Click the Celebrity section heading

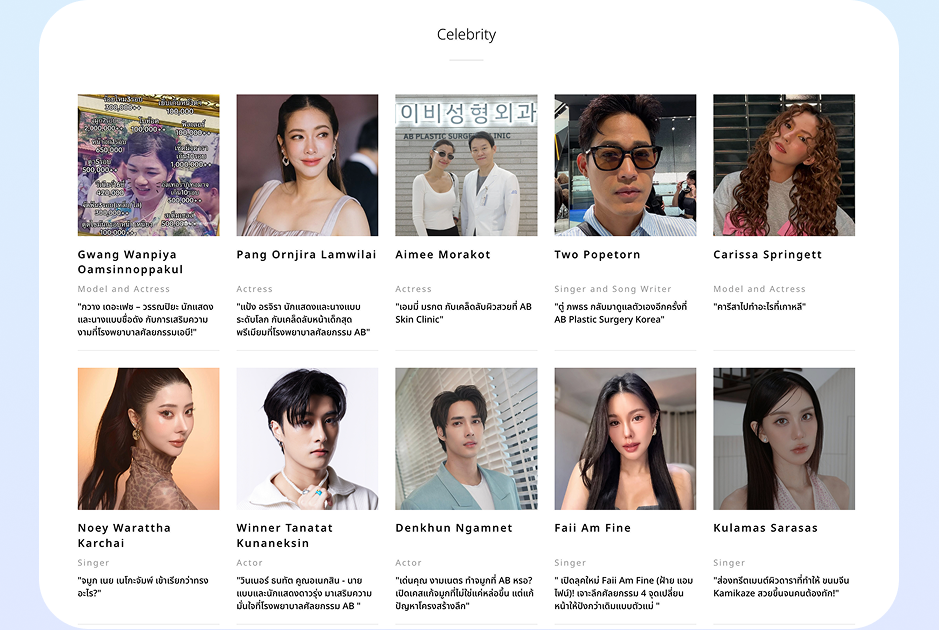[x=467, y=35]
